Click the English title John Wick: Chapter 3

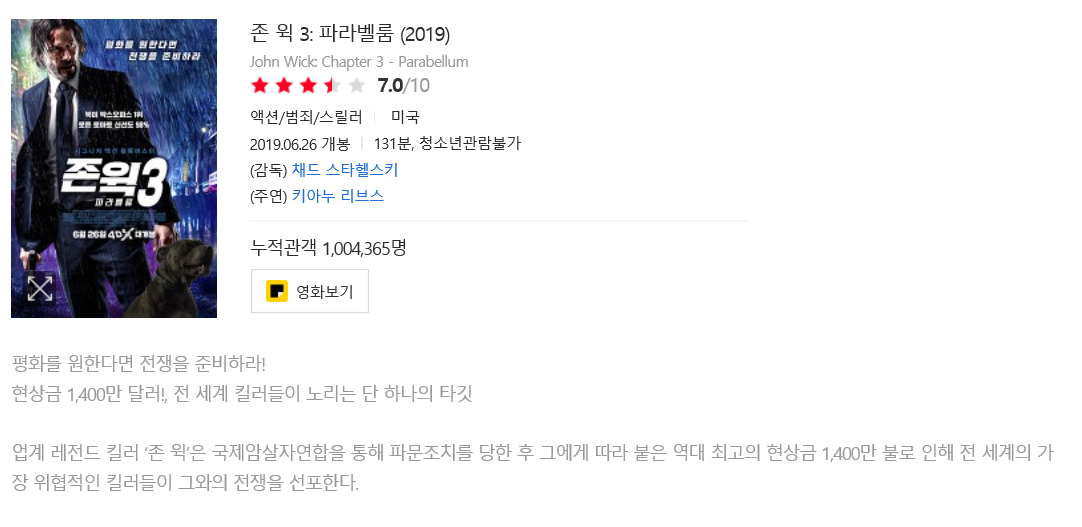[359, 62]
